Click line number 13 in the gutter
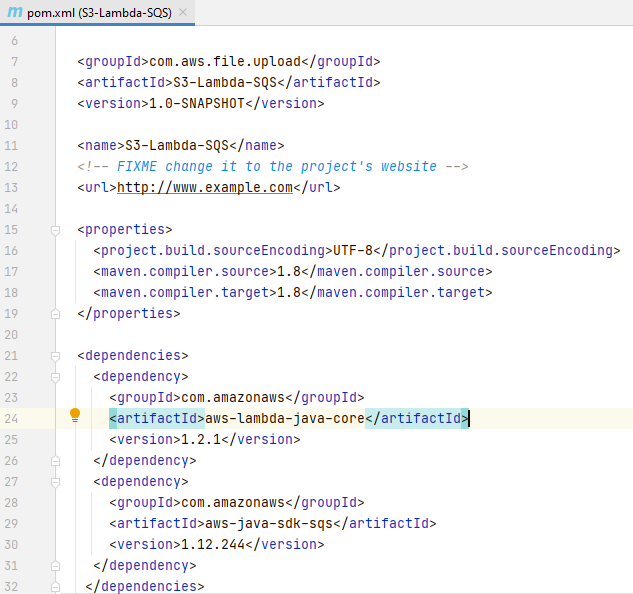Viewport: 633px width, 594px height. point(11,187)
